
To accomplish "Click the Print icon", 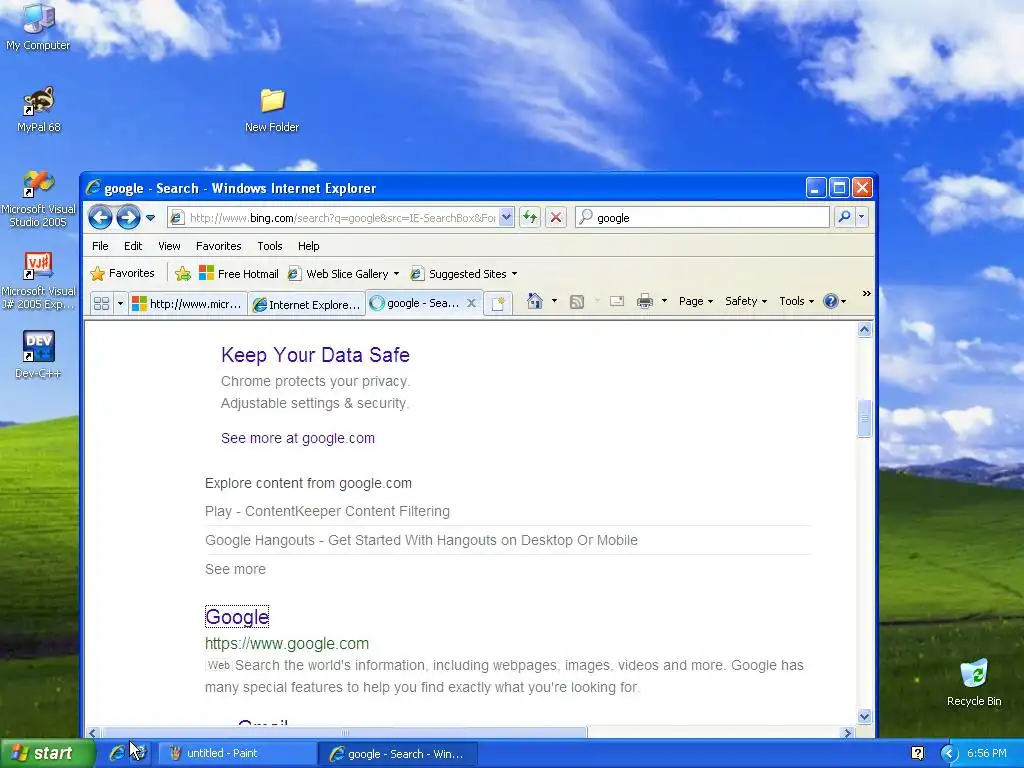I will point(645,301).
